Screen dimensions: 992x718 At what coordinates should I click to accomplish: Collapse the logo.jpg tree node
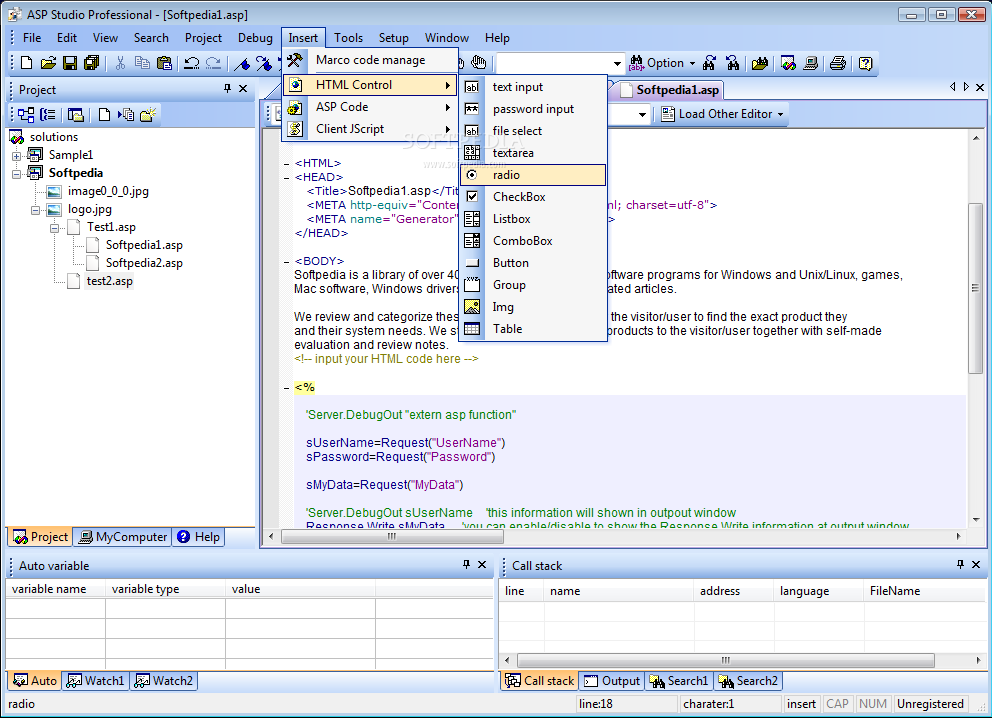[x=35, y=210]
